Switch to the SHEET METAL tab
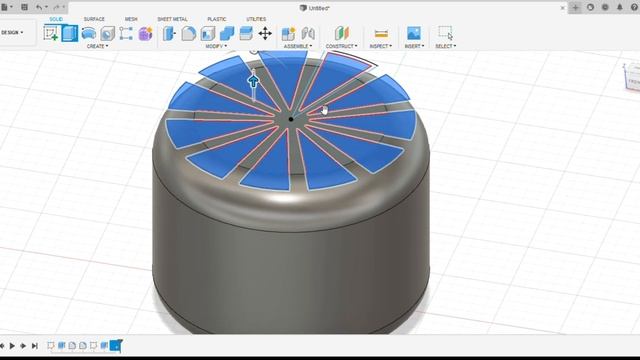This screenshot has height=360, width=640. (x=172, y=19)
